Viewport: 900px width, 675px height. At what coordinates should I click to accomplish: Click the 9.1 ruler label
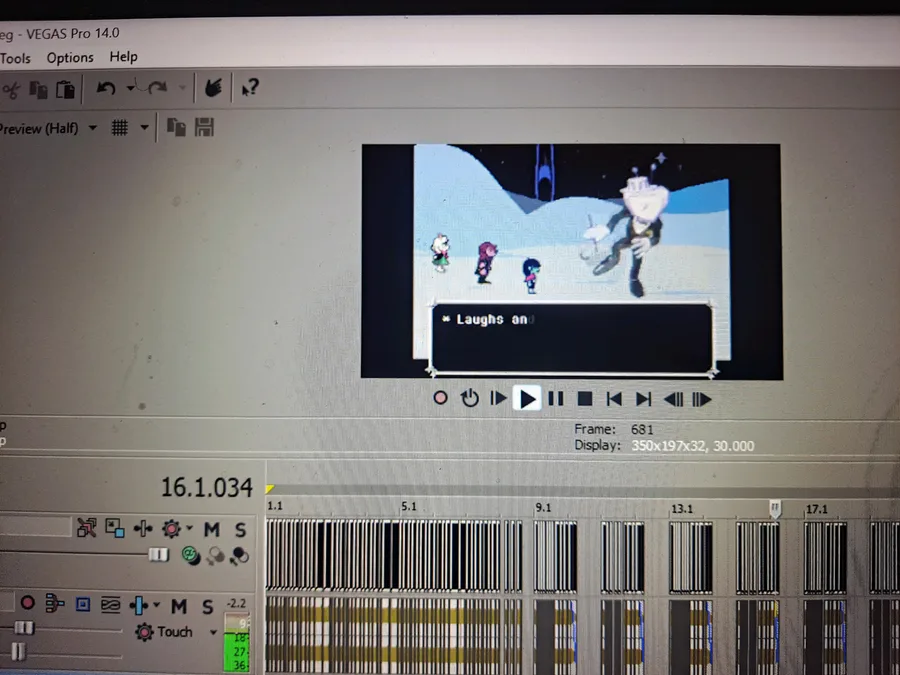[x=543, y=508]
